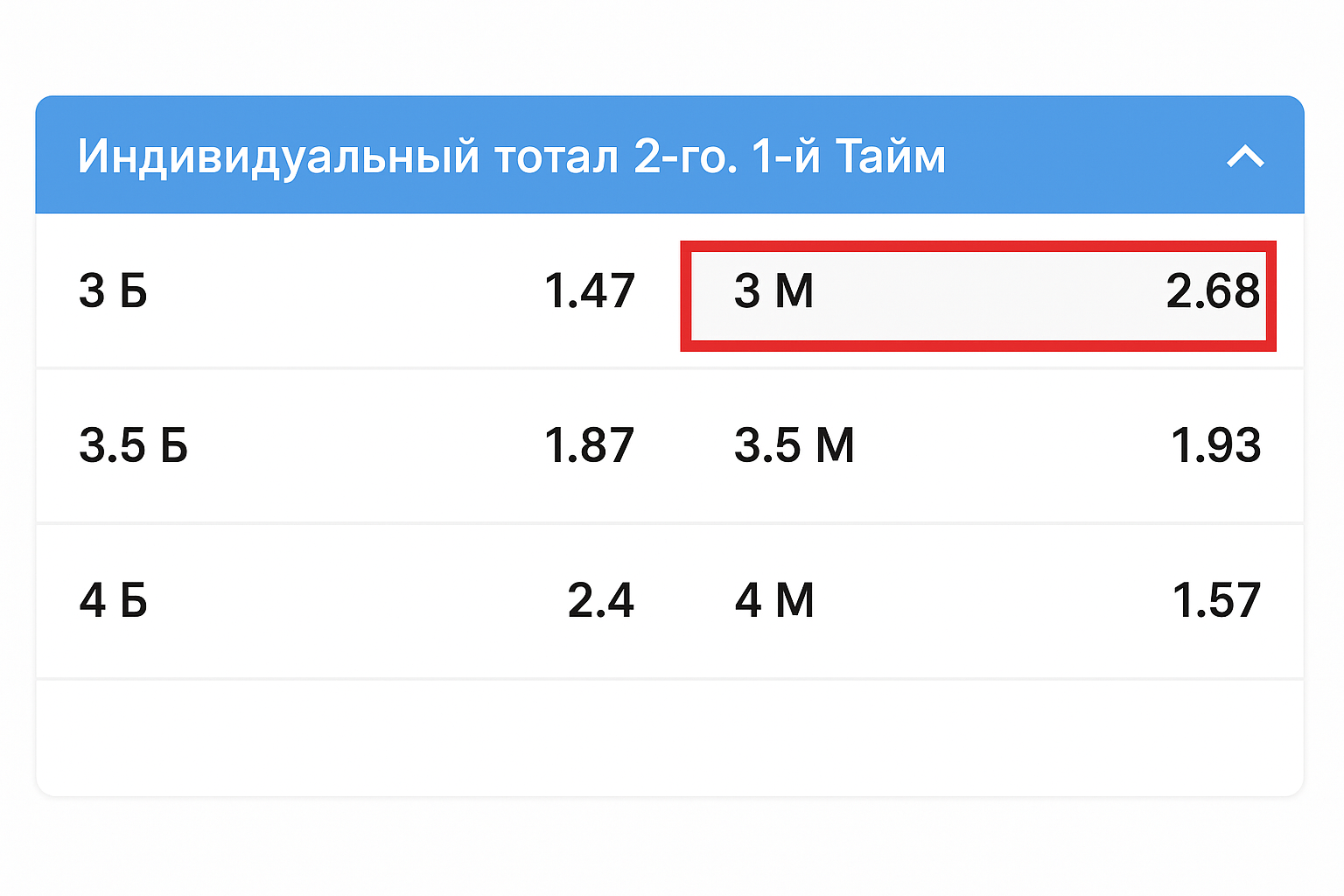Click the 1.93 odds value
The image size is (1344, 896).
1215,445
